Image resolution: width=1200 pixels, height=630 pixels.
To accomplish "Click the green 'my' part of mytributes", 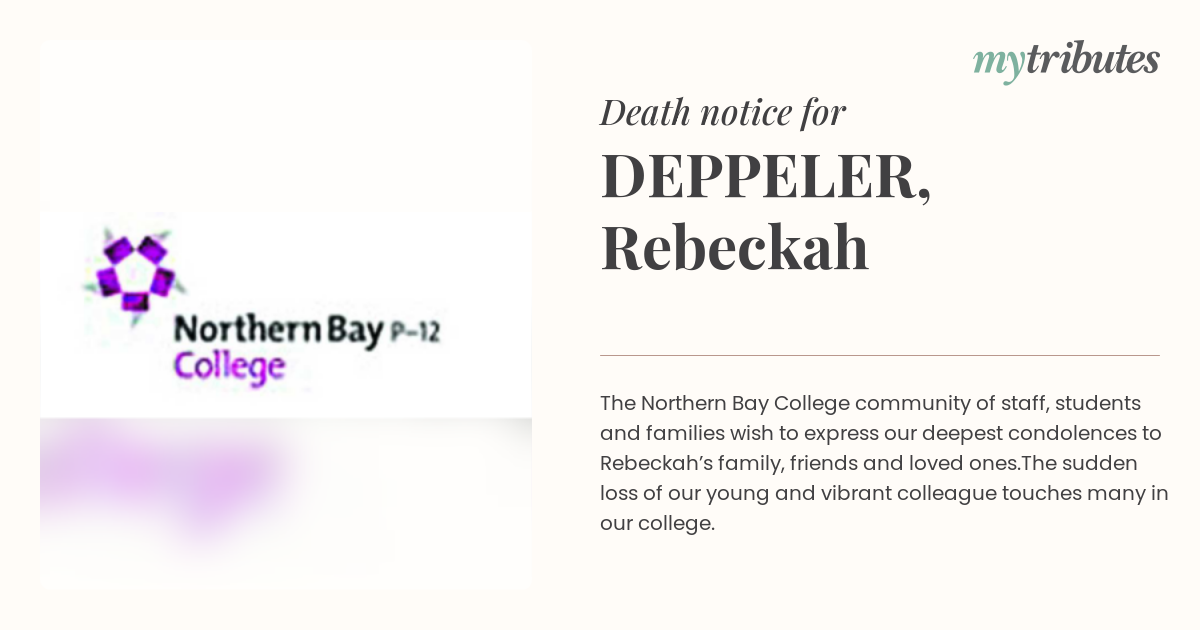I will click(998, 64).
